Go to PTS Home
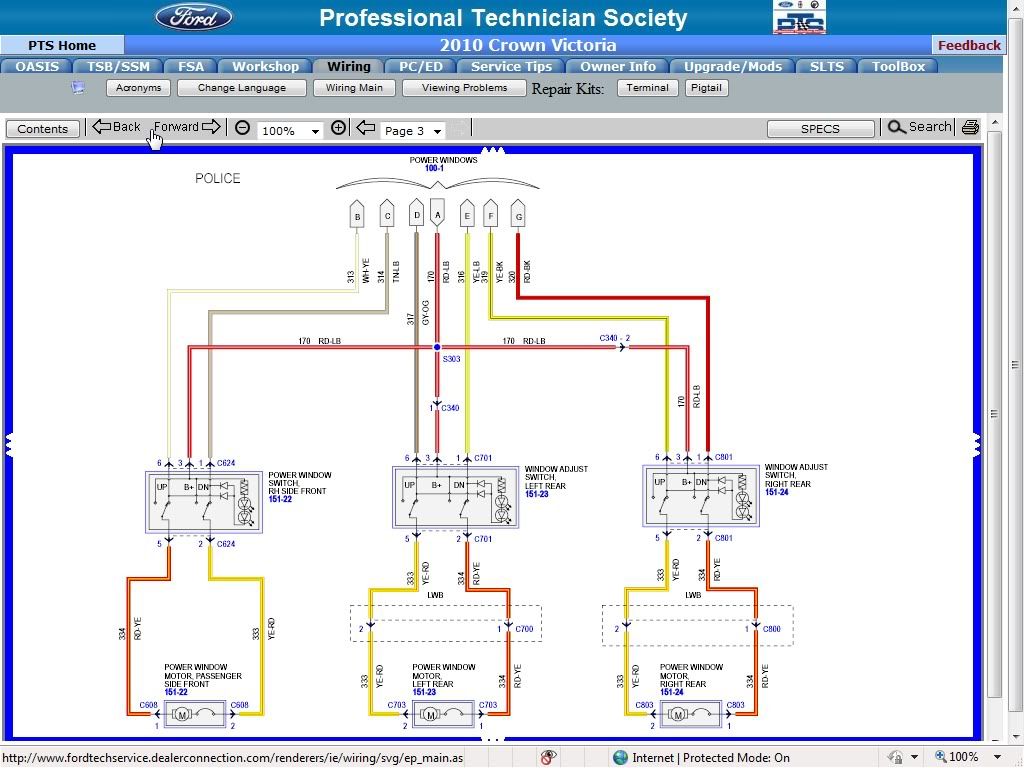Image resolution: width=1024 pixels, height=768 pixels. (x=62, y=45)
